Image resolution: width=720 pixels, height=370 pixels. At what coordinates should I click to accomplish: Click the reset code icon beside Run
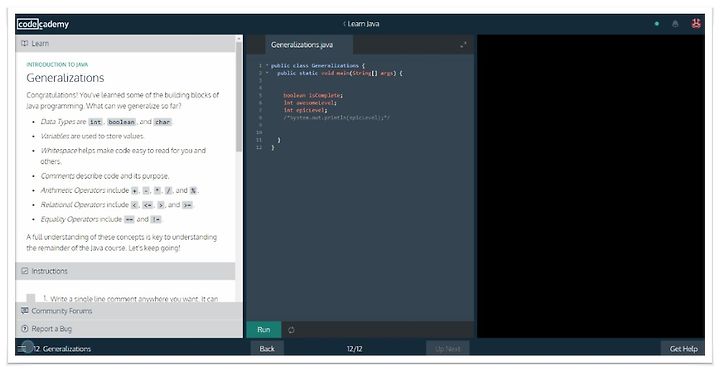point(291,330)
